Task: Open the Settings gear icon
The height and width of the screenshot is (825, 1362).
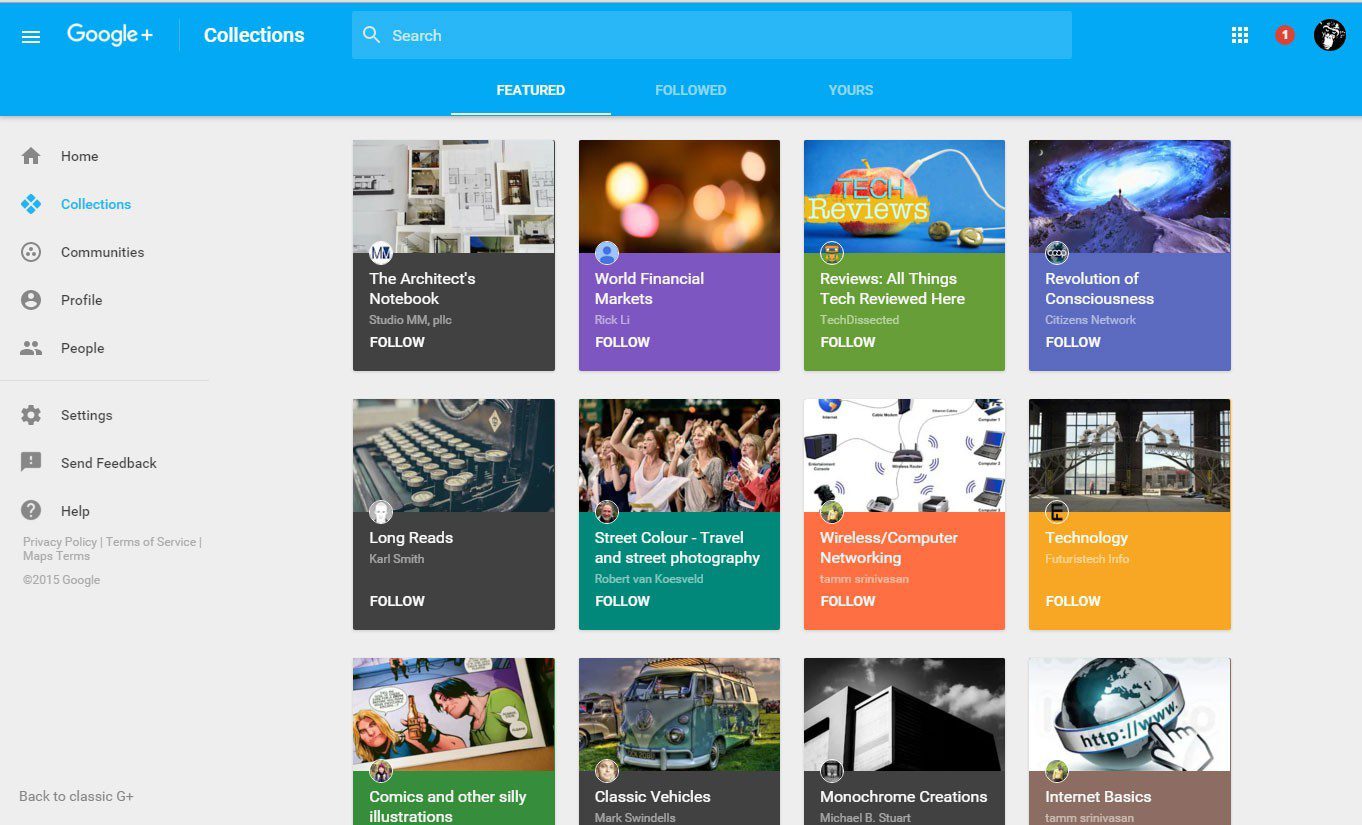Action: (x=31, y=415)
